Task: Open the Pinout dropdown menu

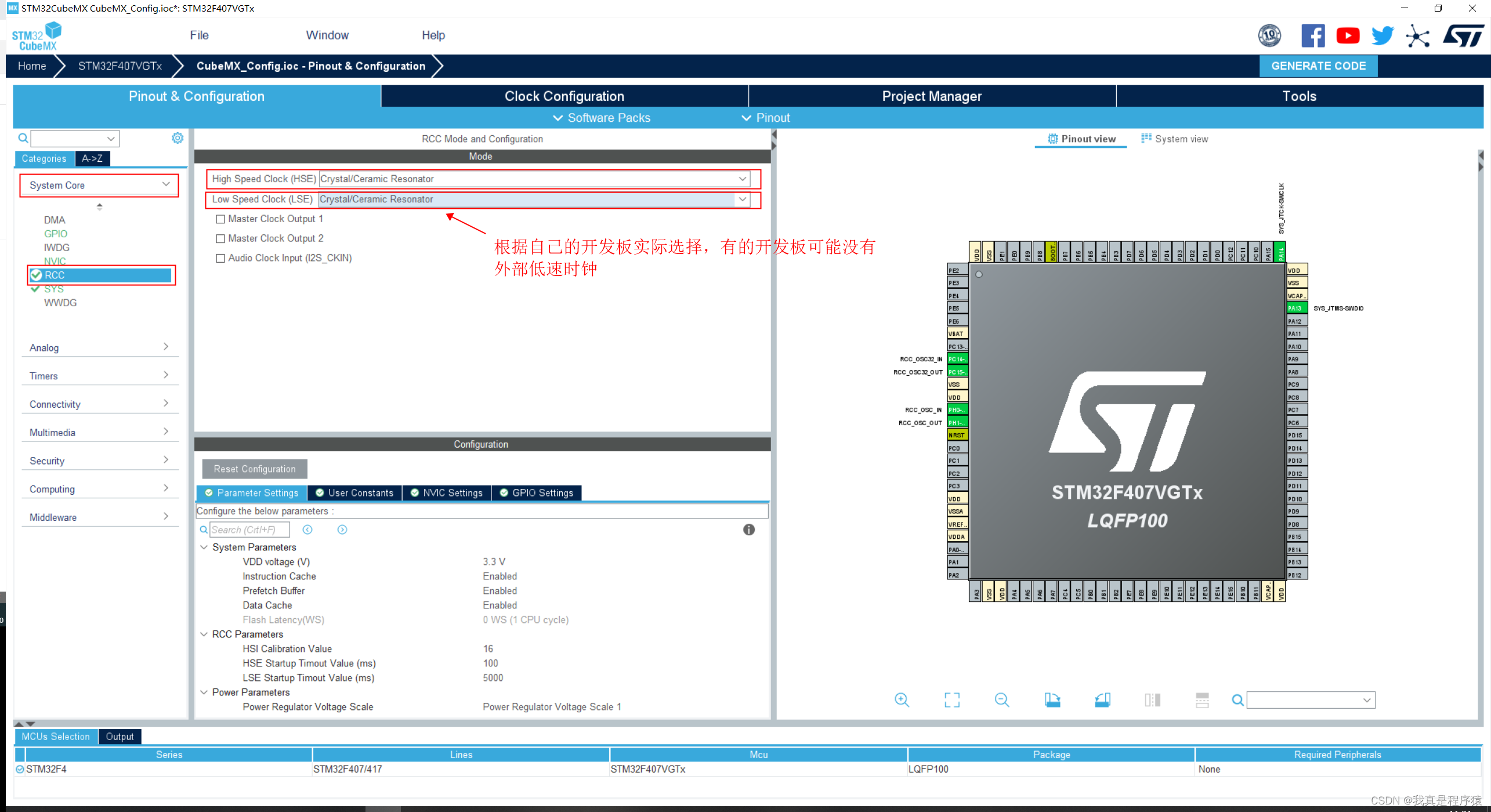Action: [765, 118]
